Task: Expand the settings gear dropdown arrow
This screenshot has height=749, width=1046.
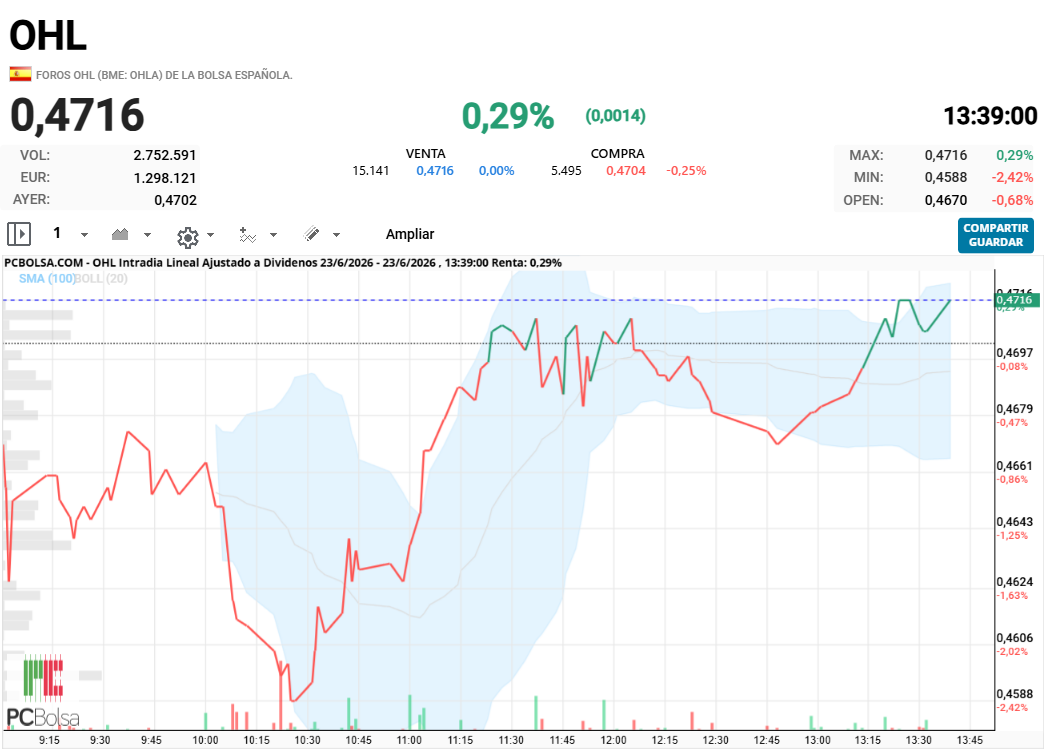Action: click(211, 235)
